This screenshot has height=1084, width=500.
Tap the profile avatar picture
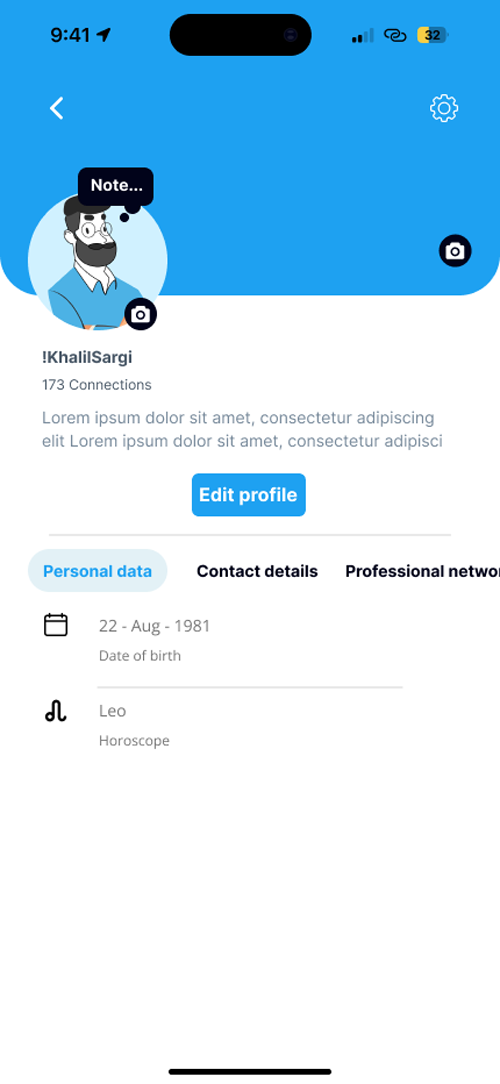coord(98,261)
